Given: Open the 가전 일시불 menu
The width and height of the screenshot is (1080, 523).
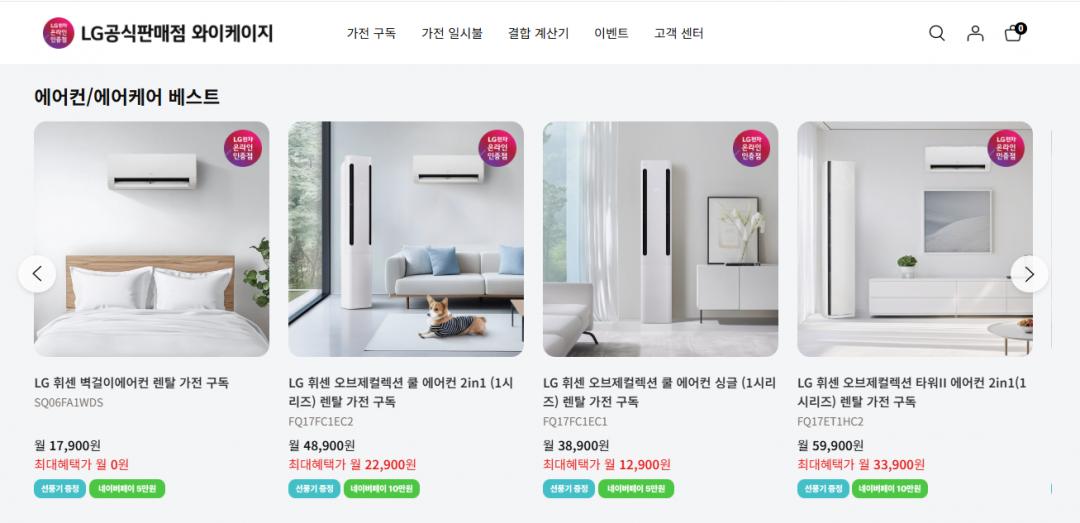Looking at the screenshot, I should [x=452, y=33].
